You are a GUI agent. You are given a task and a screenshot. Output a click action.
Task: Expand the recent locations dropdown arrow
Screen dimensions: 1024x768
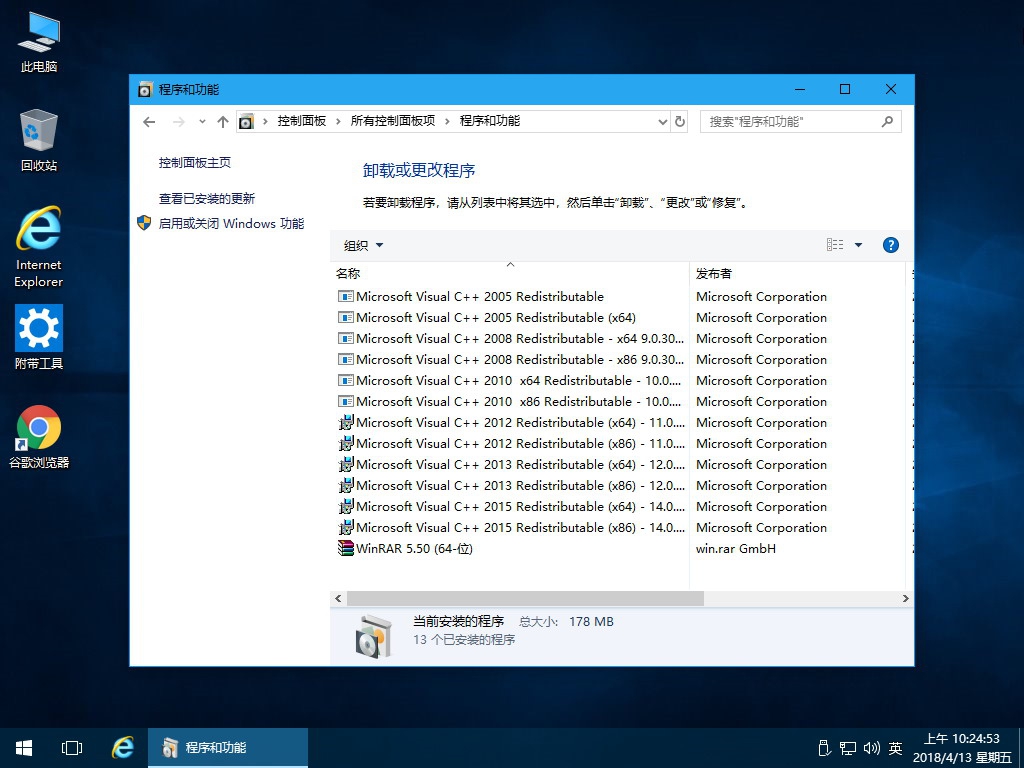[x=202, y=121]
